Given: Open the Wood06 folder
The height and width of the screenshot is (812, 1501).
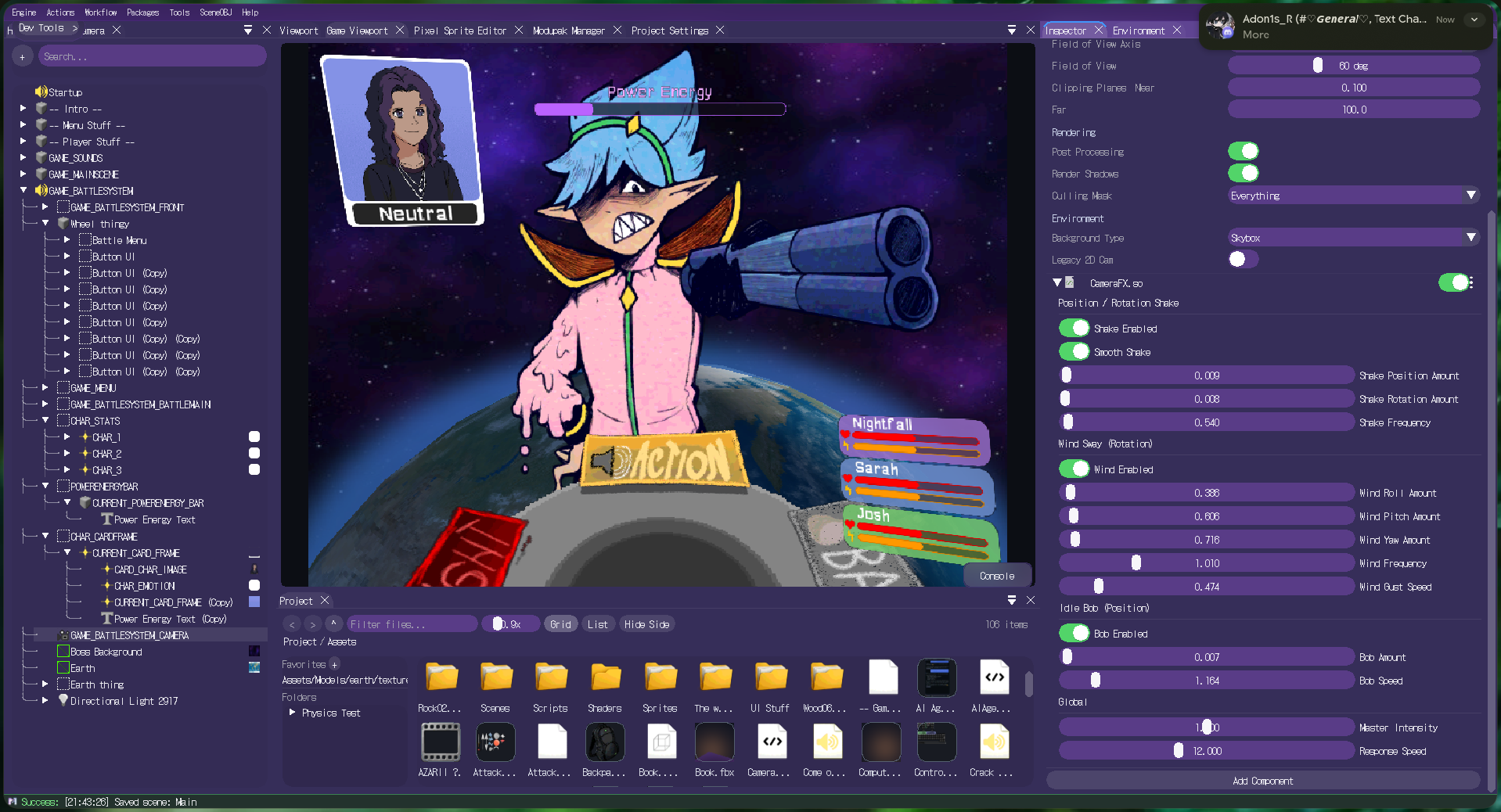Looking at the screenshot, I should (826, 687).
